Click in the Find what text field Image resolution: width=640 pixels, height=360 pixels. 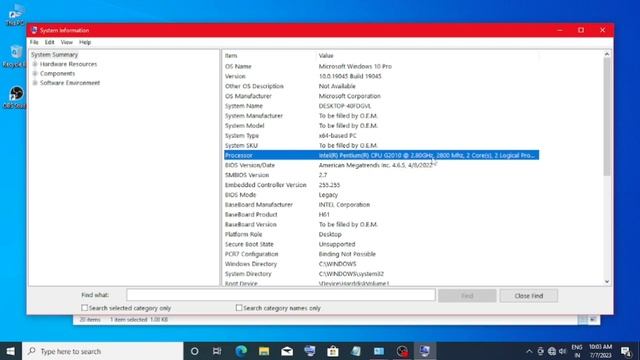(281, 295)
